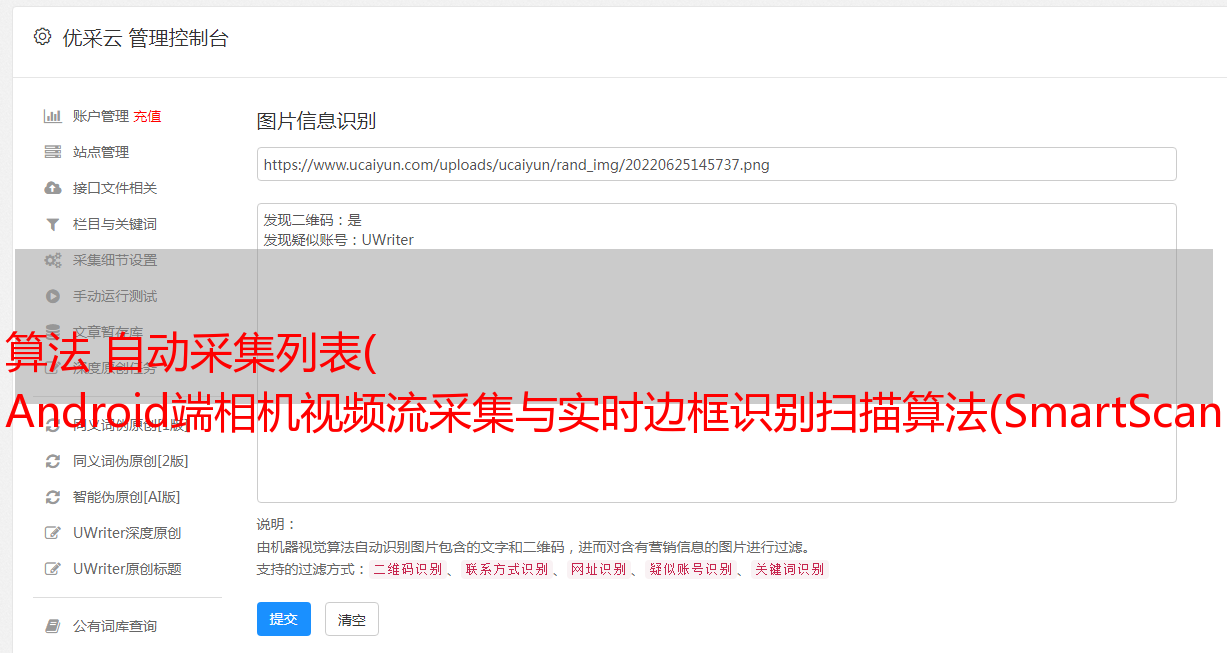Open 智能伪原创[AI版] in the sidebar
The height and width of the screenshot is (653, 1227).
126,497
